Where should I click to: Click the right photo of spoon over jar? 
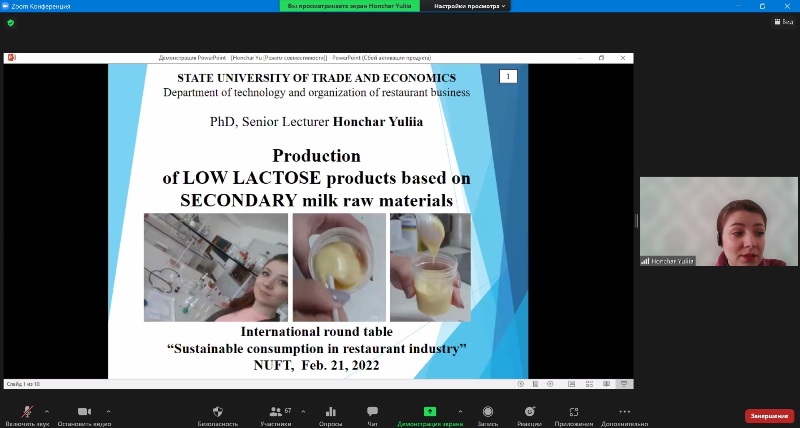click(431, 267)
